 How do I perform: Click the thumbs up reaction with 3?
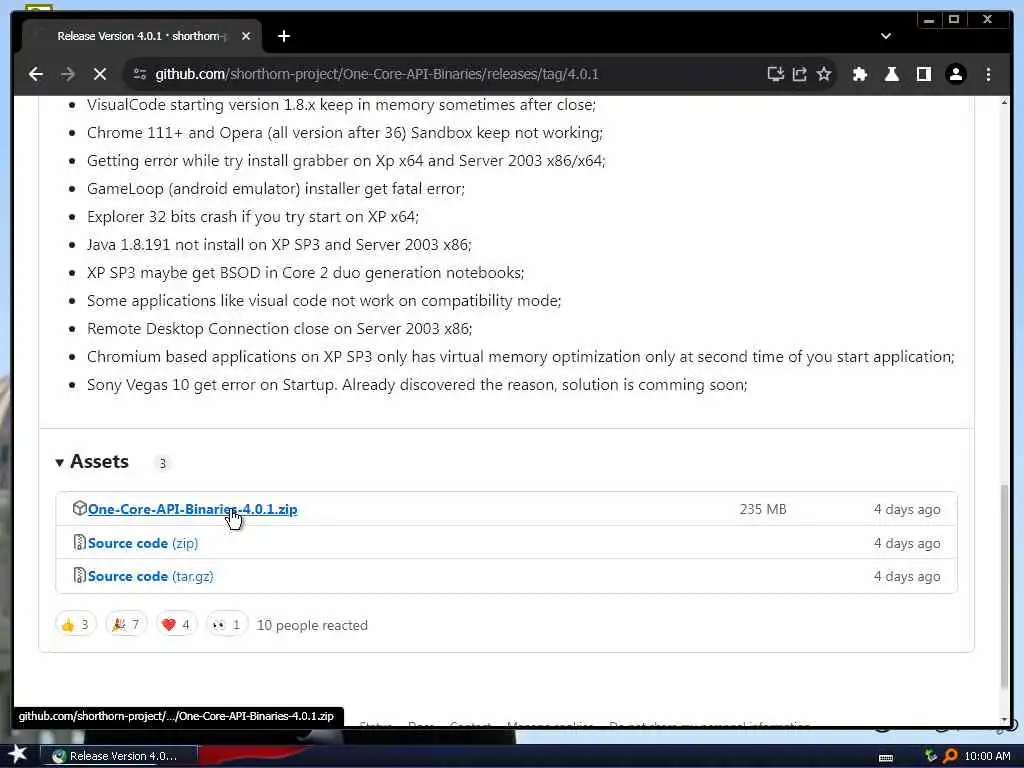pyautogui.click(x=76, y=625)
